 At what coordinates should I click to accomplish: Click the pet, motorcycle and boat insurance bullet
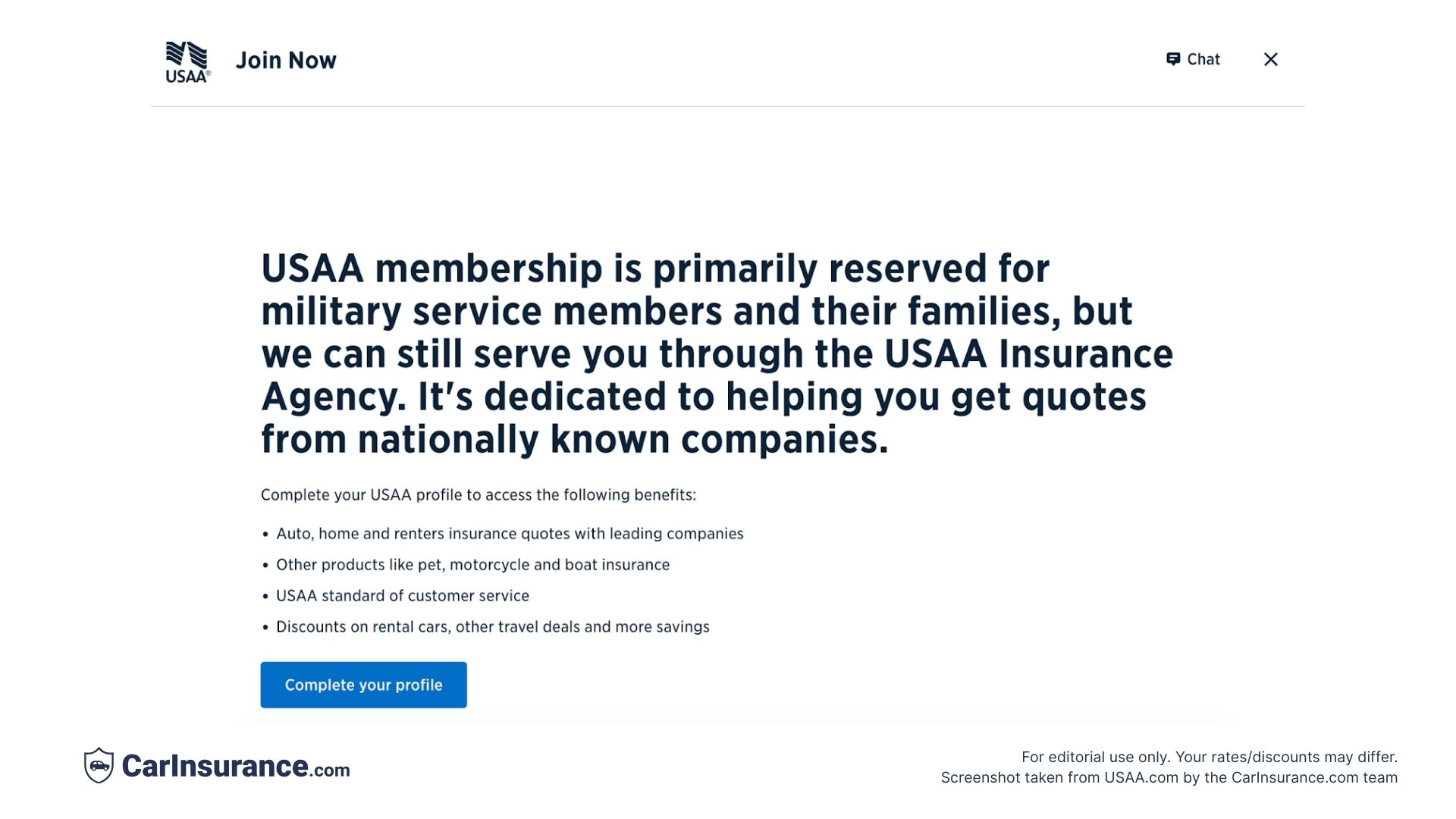click(x=472, y=565)
